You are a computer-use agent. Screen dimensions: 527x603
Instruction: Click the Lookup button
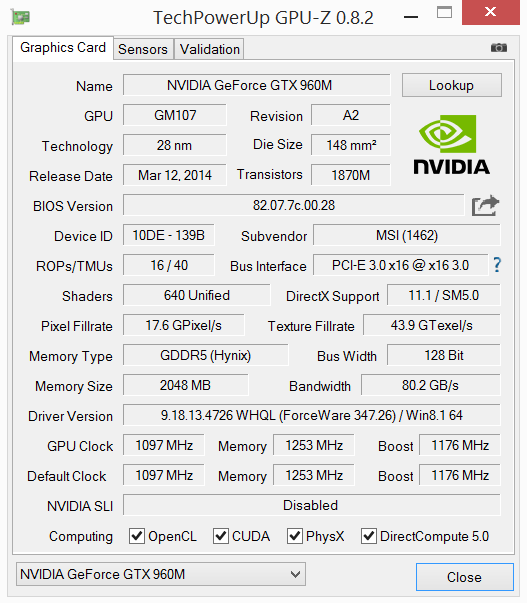coord(452,85)
